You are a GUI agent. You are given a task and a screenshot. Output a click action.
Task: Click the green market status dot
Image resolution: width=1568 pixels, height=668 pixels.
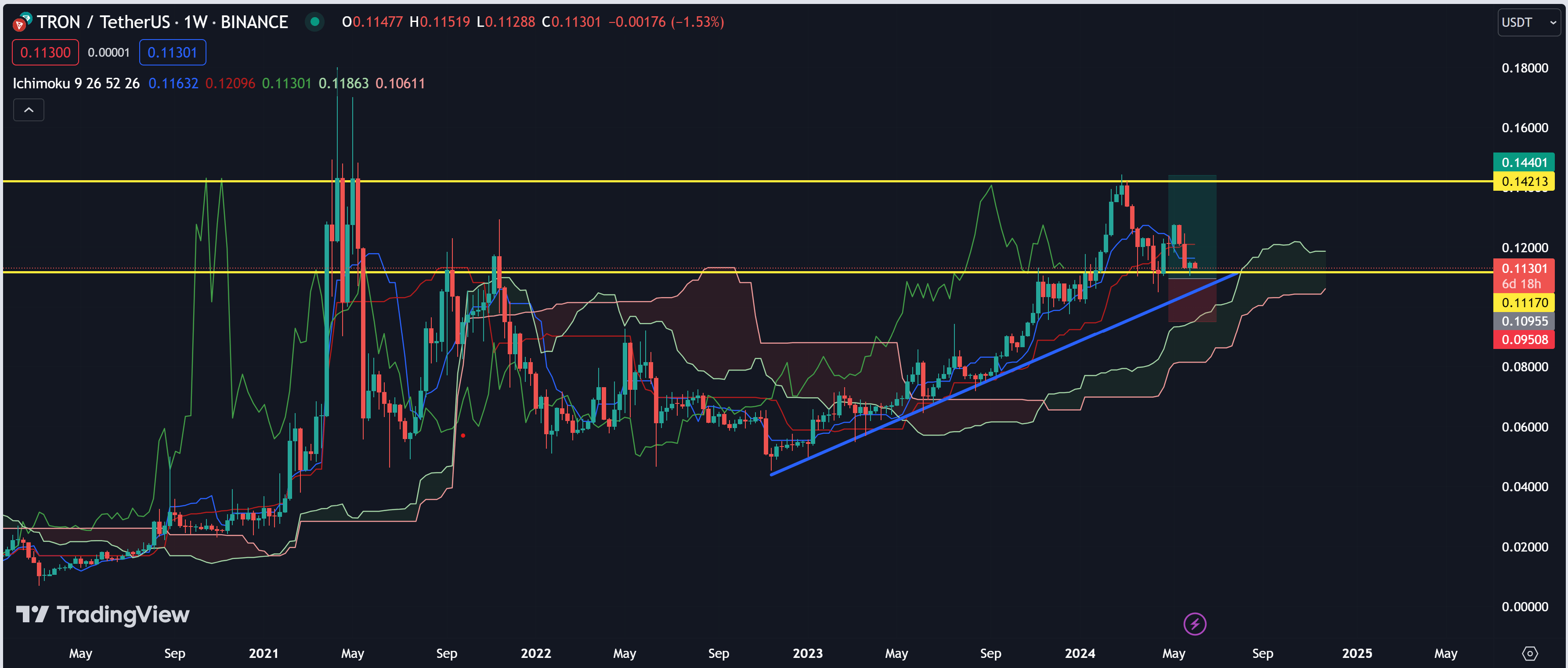314,22
